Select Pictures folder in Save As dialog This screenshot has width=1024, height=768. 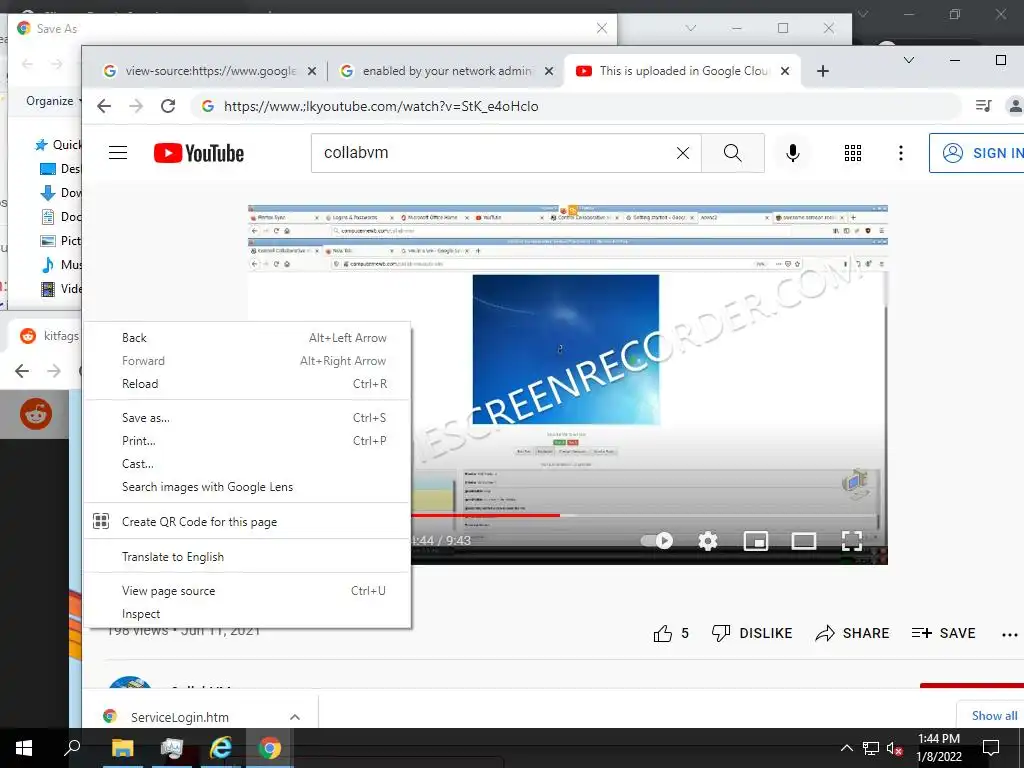point(61,240)
